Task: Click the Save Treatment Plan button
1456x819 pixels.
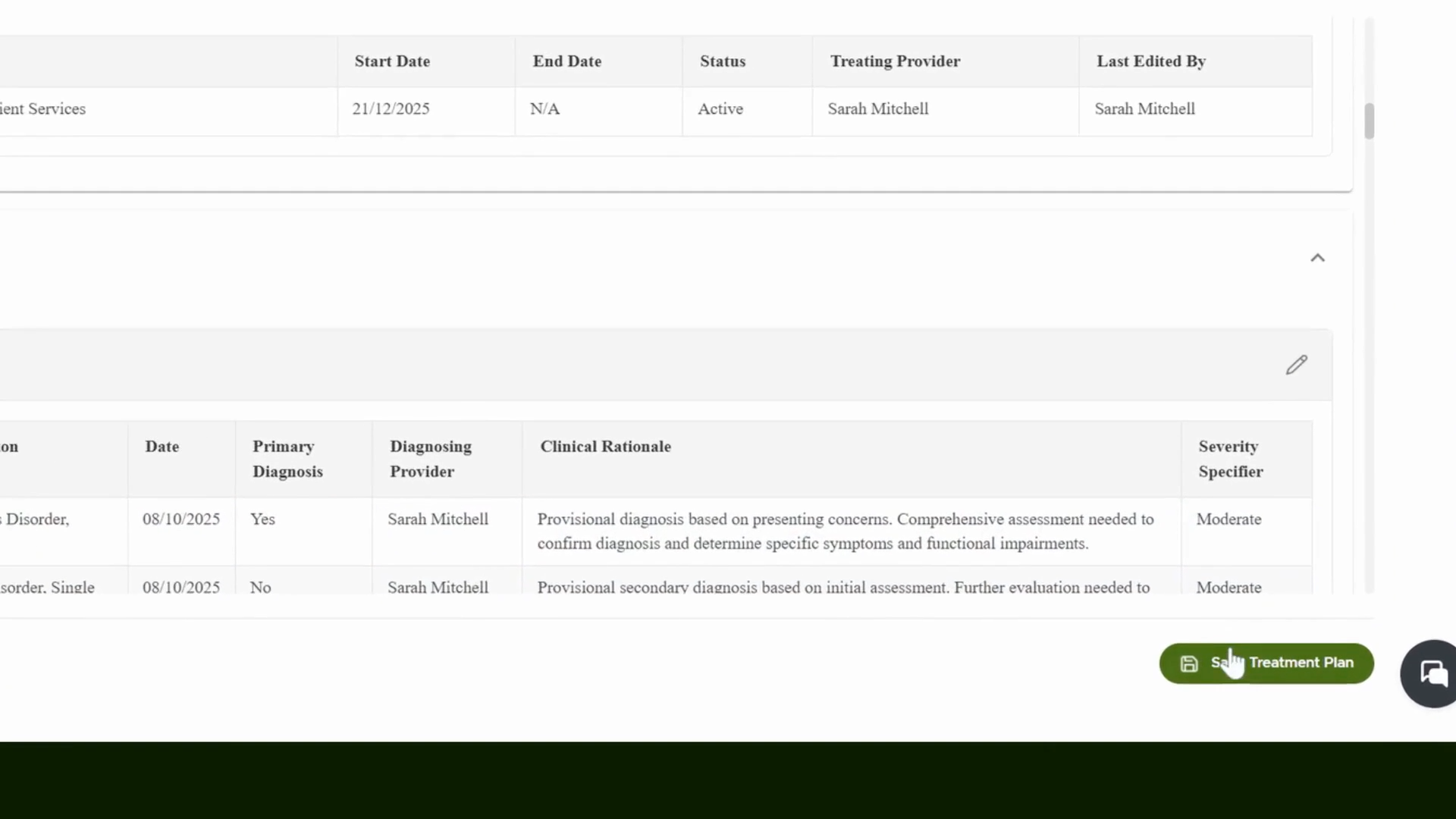Action: point(1266,664)
